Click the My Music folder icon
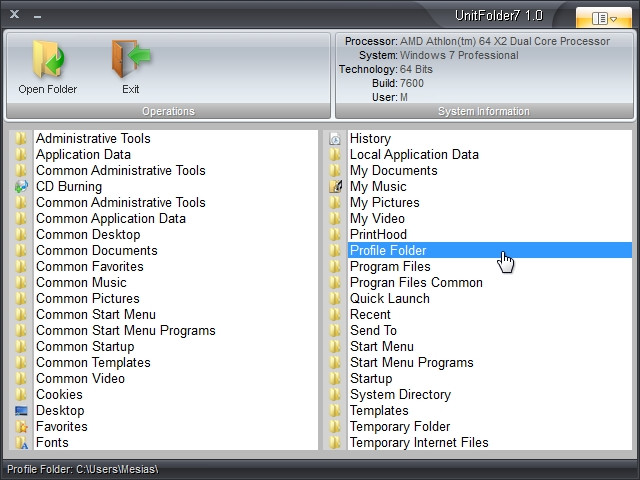This screenshot has width=640, height=480. (335, 187)
